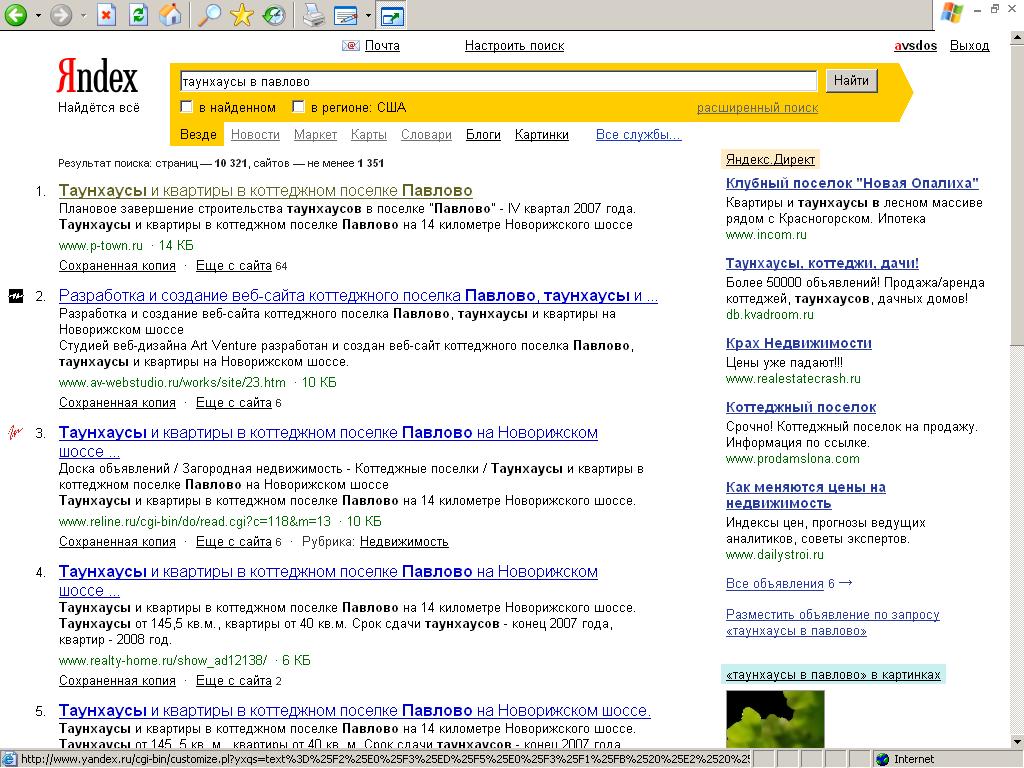The image size is (1024, 768).
Task: Refresh the page with the toolbar icon
Action: click(x=139, y=15)
